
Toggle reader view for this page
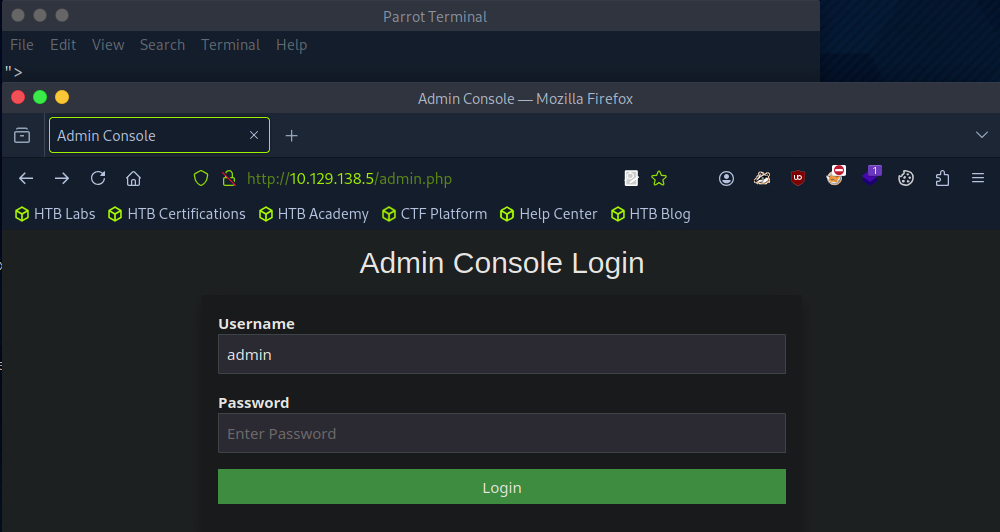tap(631, 178)
